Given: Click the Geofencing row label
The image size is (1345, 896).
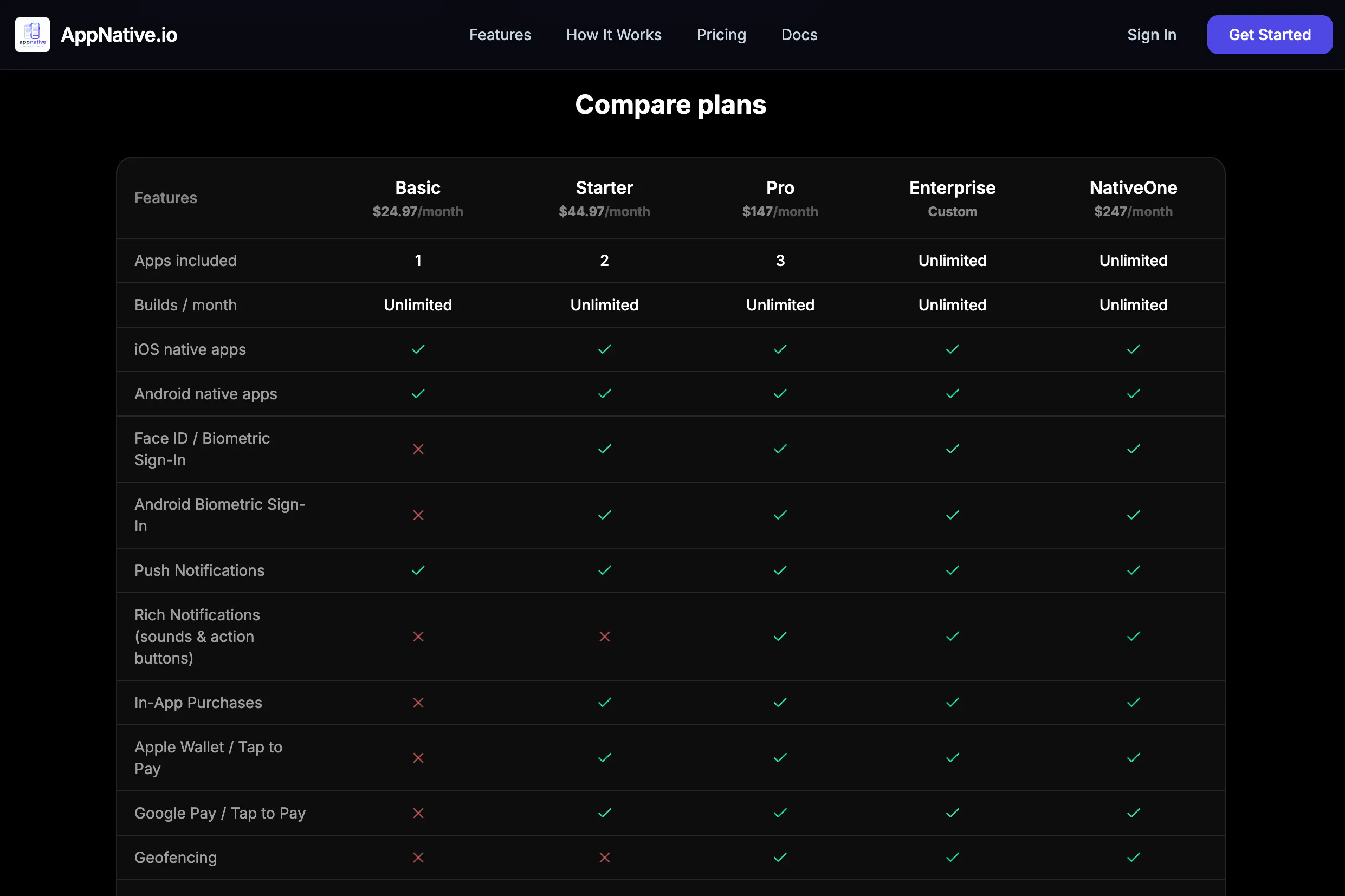Looking at the screenshot, I should tap(176, 858).
